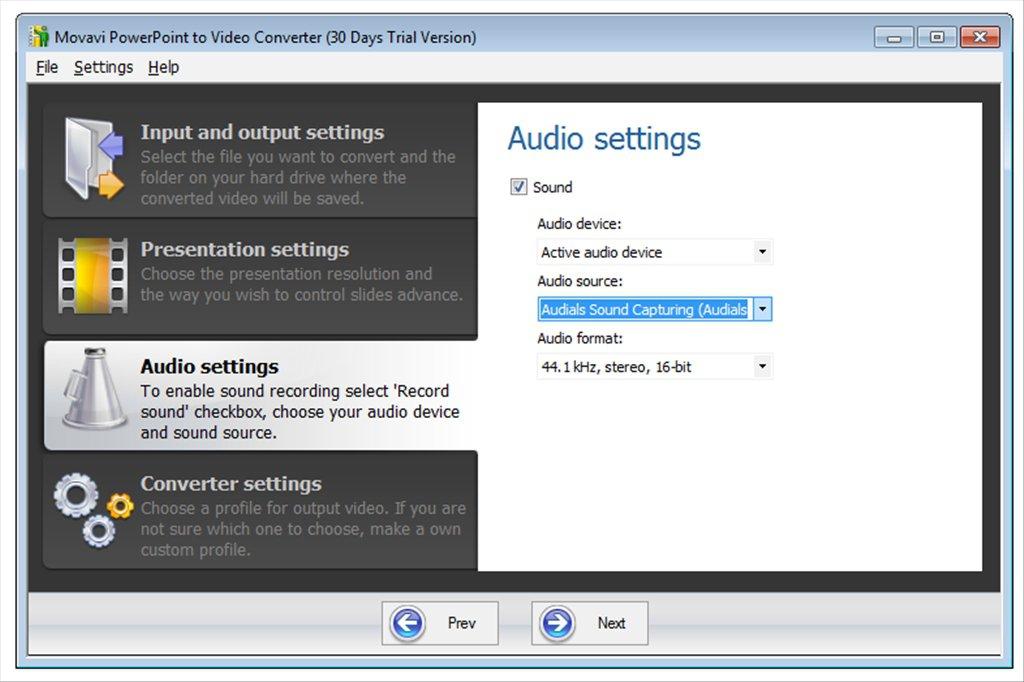Click the Prev button
Viewport: 1024px width, 682px height.
coord(440,622)
